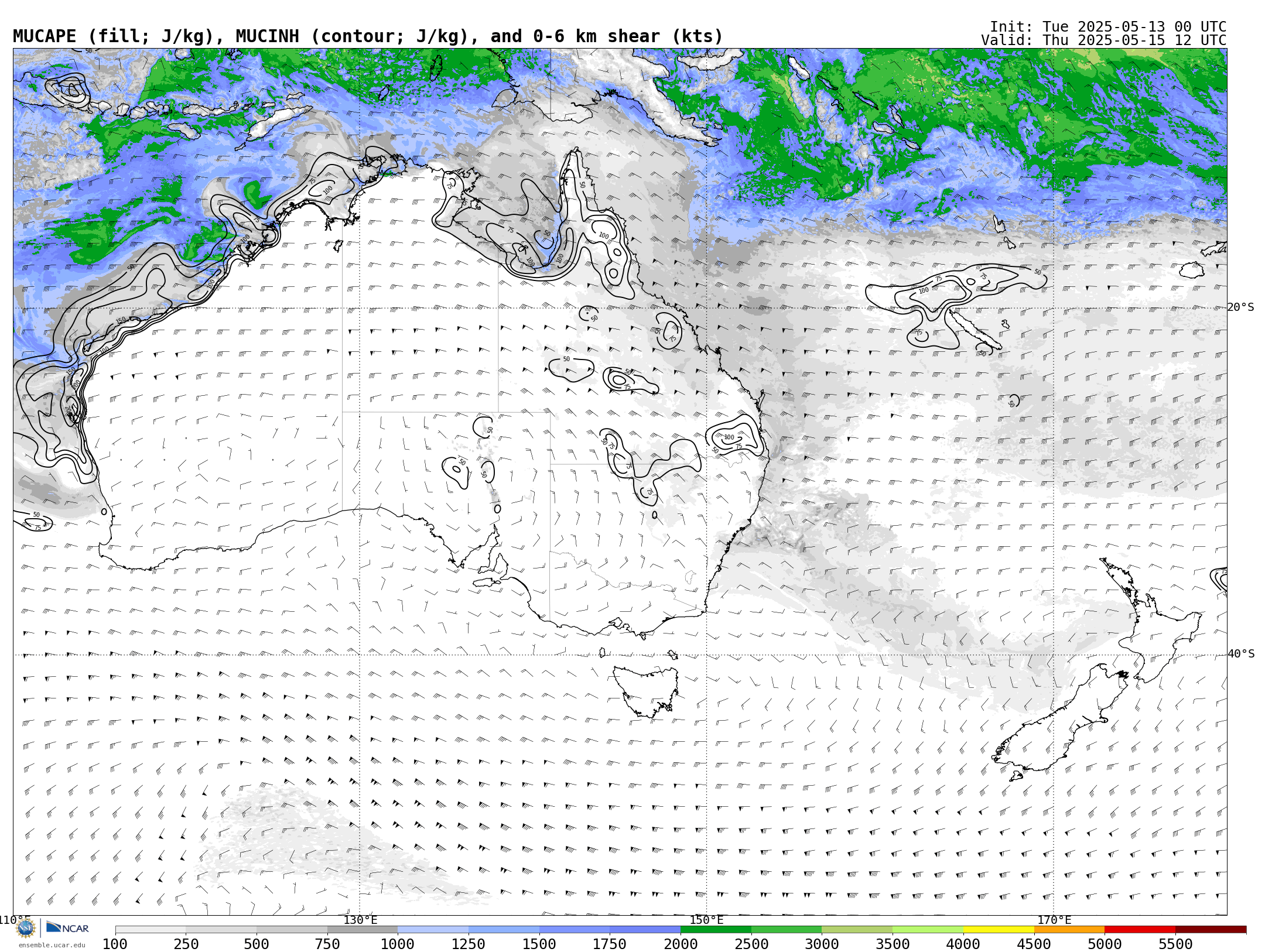Click the 20°S latitude label

point(1241,307)
